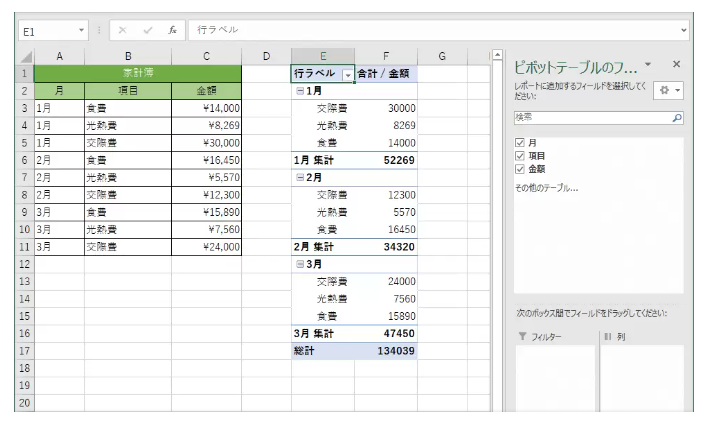Open the Name Box dropdown arrow
Screen dimensions: 705x424
coord(82,30)
